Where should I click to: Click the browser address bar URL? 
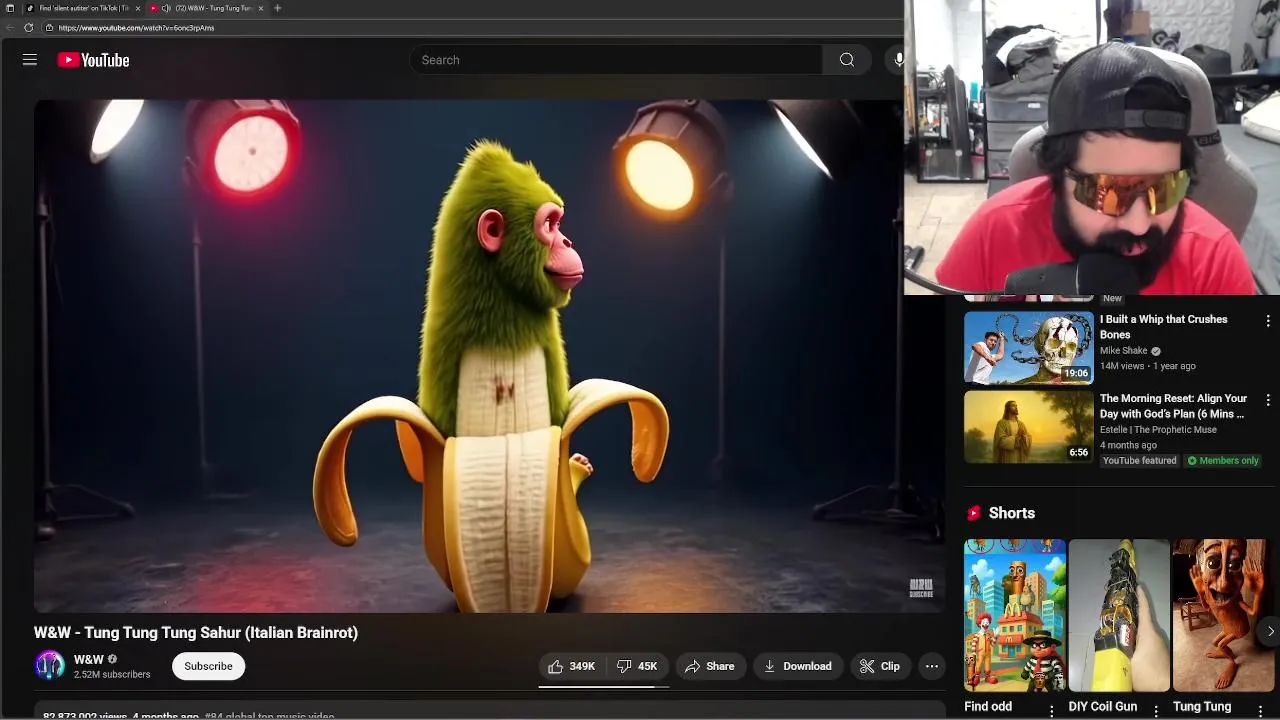click(x=136, y=28)
